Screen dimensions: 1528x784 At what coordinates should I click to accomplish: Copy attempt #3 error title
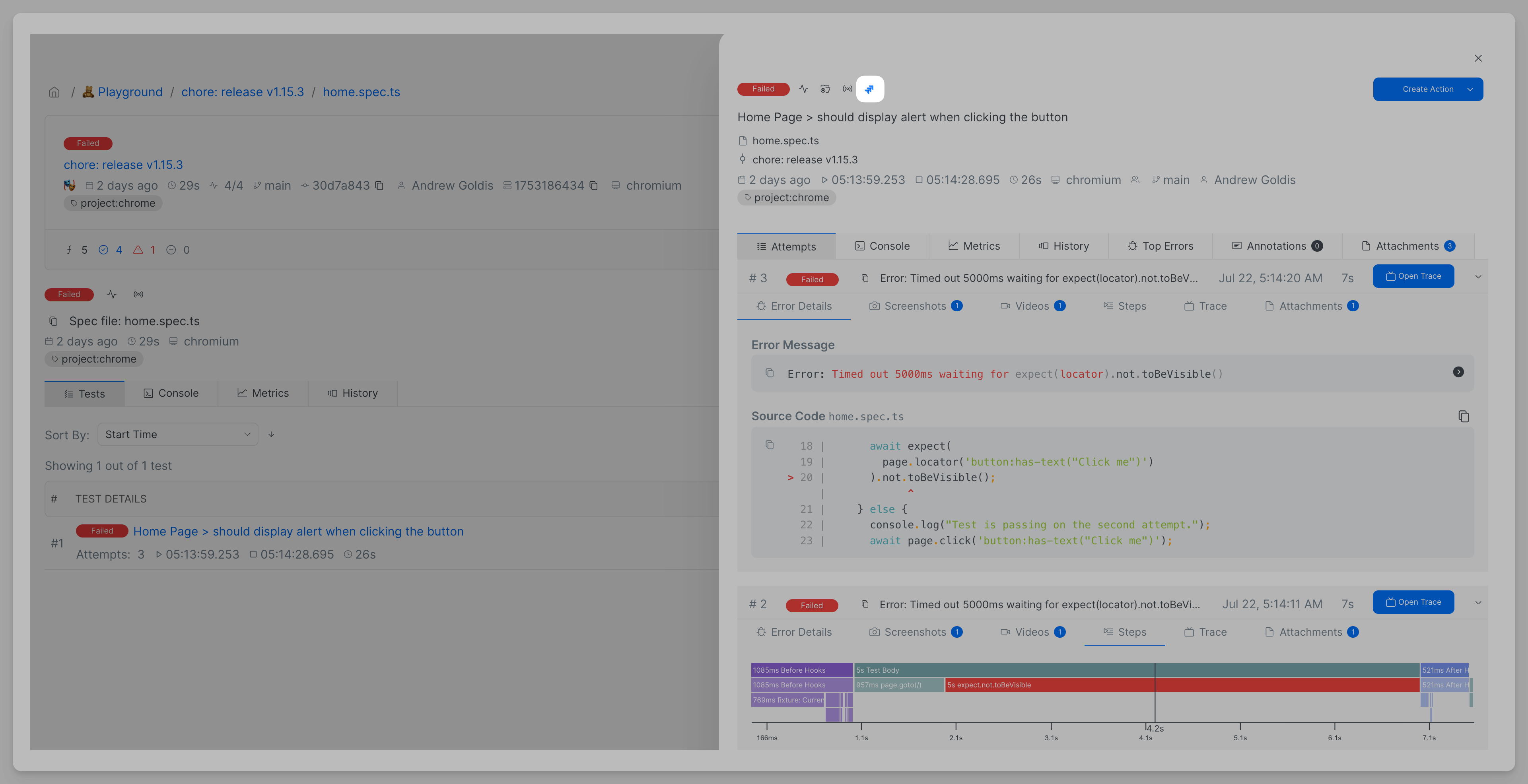865,278
